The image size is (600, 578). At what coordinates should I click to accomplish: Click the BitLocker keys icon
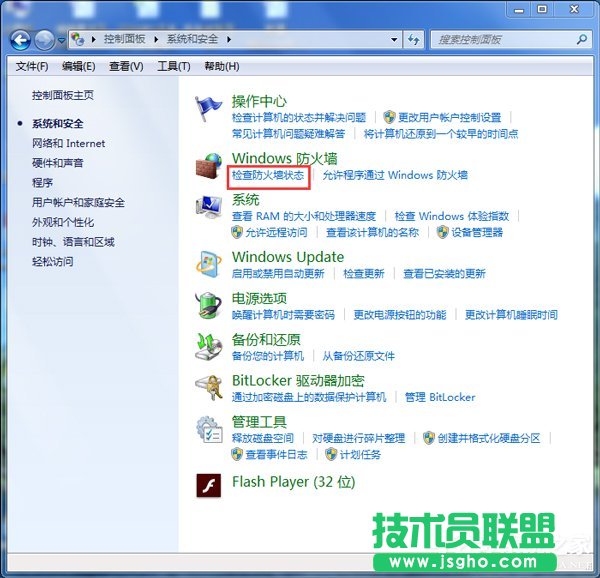pos(209,388)
